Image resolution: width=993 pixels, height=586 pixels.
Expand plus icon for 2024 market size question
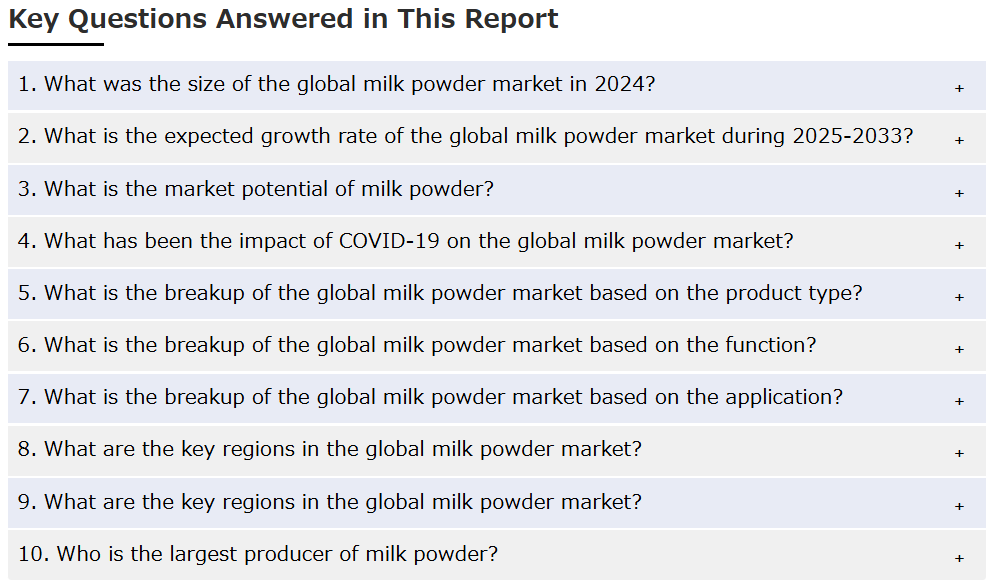point(959,89)
